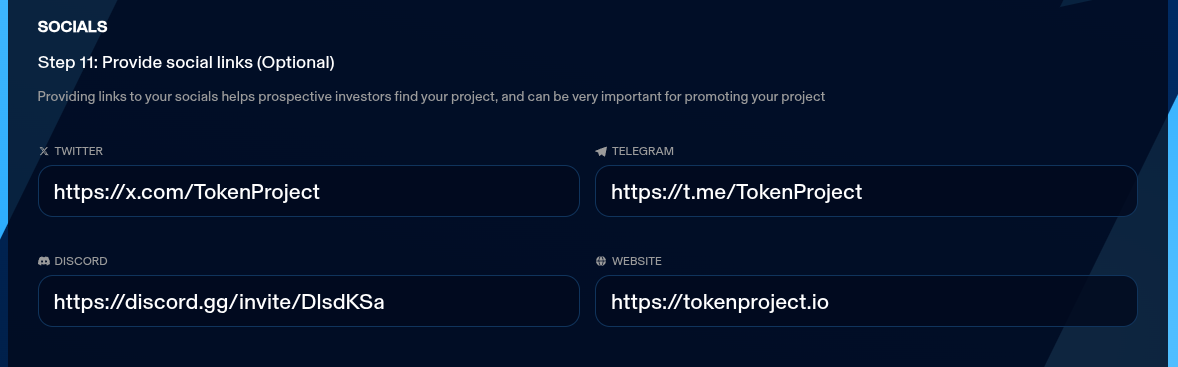Click the X logo icon beside Twitter
This screenshot has height=367, width=1178.
pos(44,151)
